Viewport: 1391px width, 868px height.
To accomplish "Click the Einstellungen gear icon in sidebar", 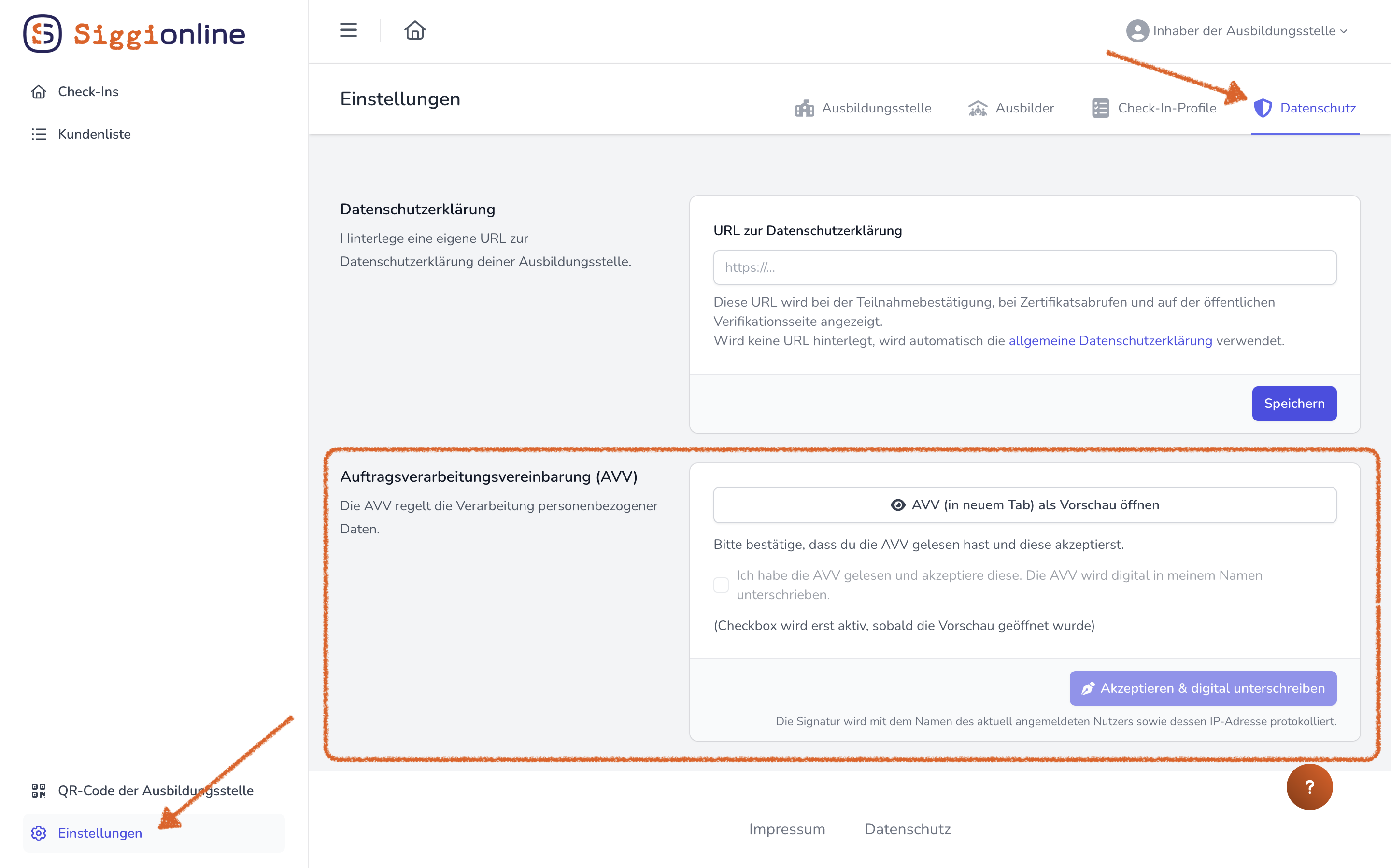I will point(39,833).
